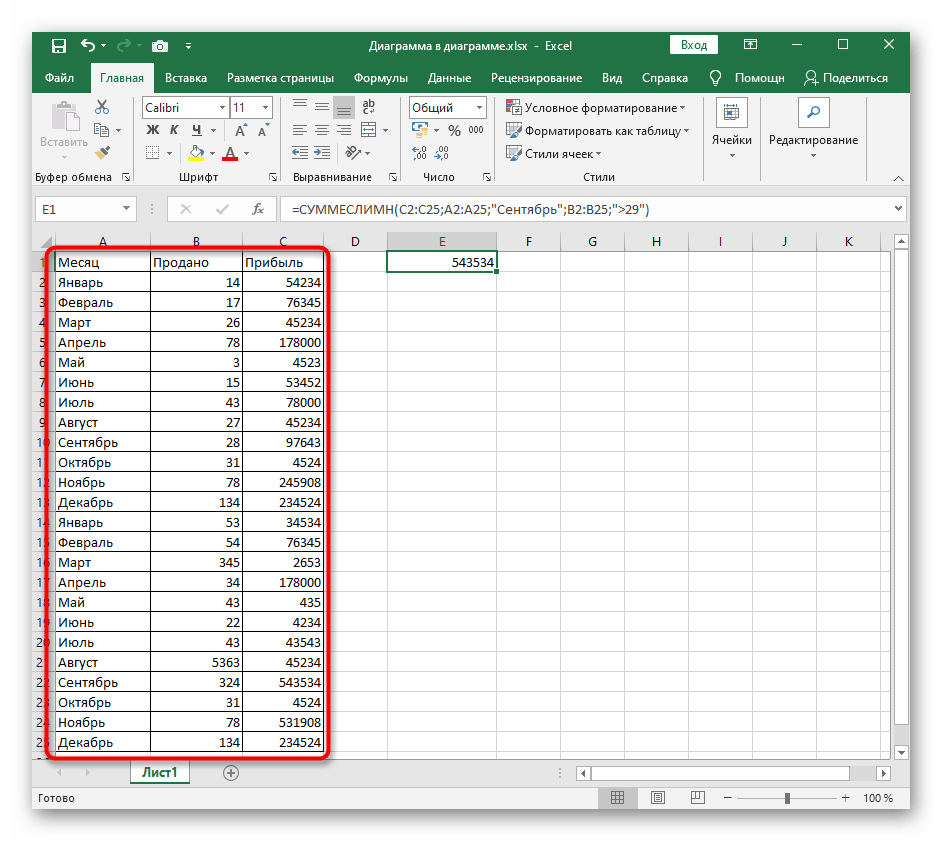Click the vertical scrollbar down arrow
942x841 pixels.
point(901,752)
